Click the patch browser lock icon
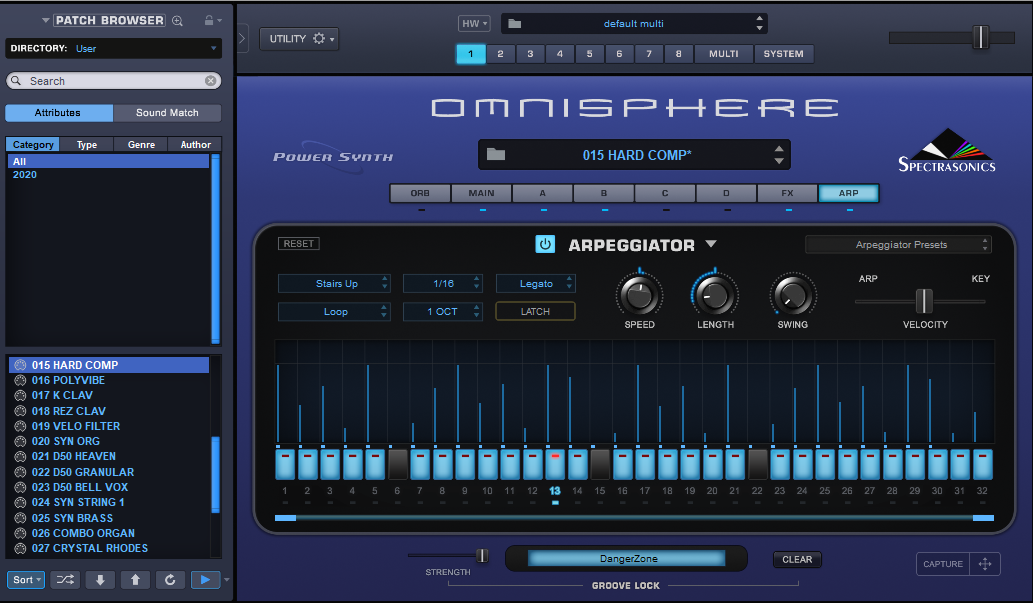Image resolution: width=1033 pixels, height=603 pixels. point(208,21)
